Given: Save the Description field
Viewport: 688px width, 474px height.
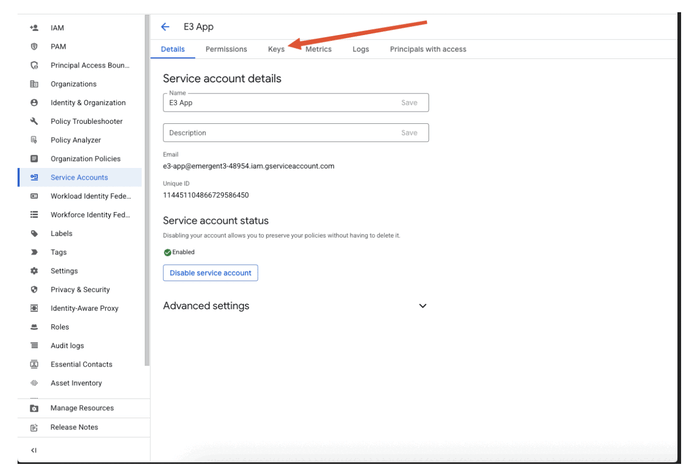Looking at the screenshot, I should (409, 133).
